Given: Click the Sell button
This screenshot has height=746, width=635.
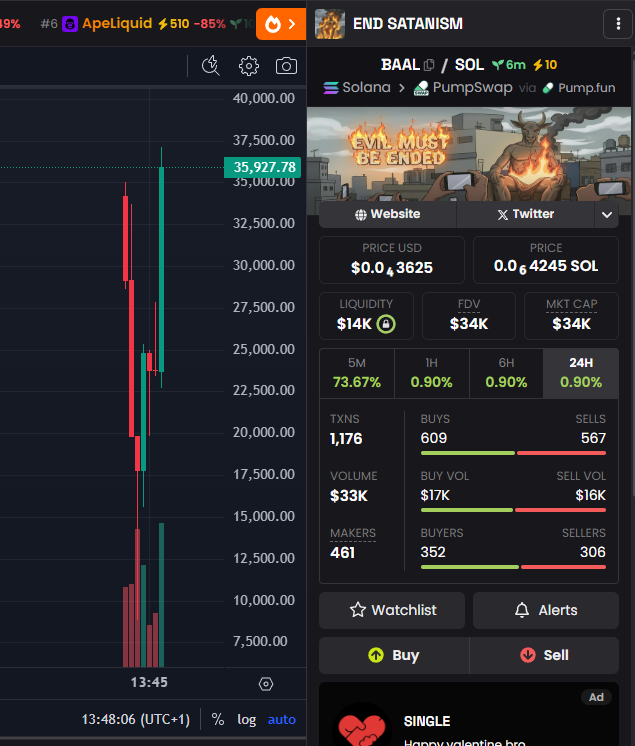Looking at the screenshot, I should coord(544,655).
